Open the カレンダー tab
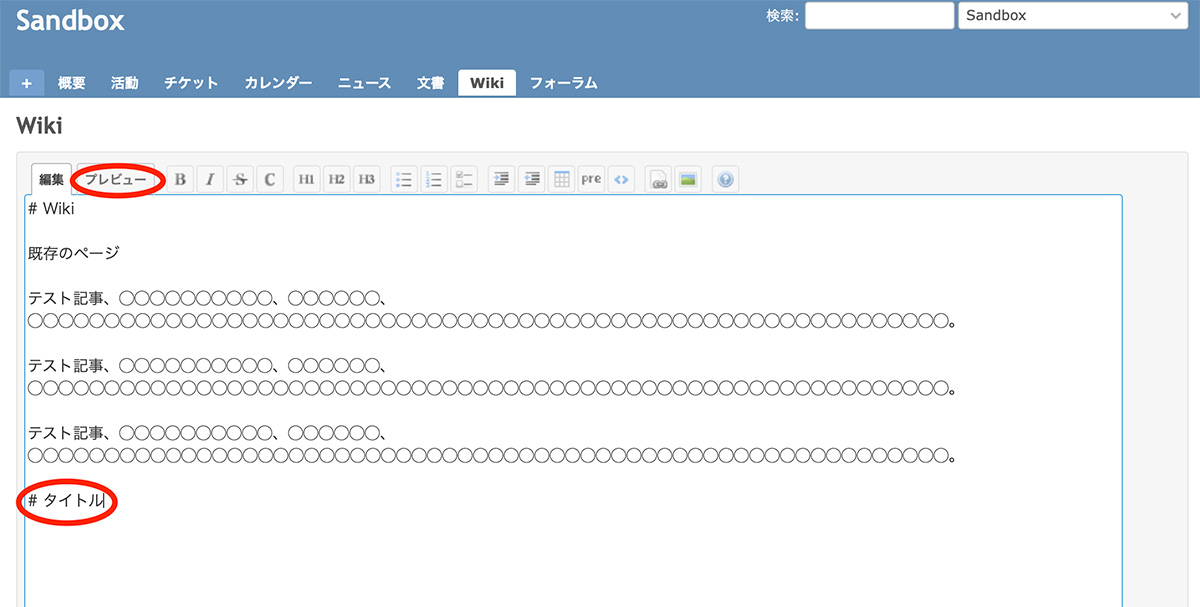This screenshot has width=1200, height=607. click(x=278, y=83)
